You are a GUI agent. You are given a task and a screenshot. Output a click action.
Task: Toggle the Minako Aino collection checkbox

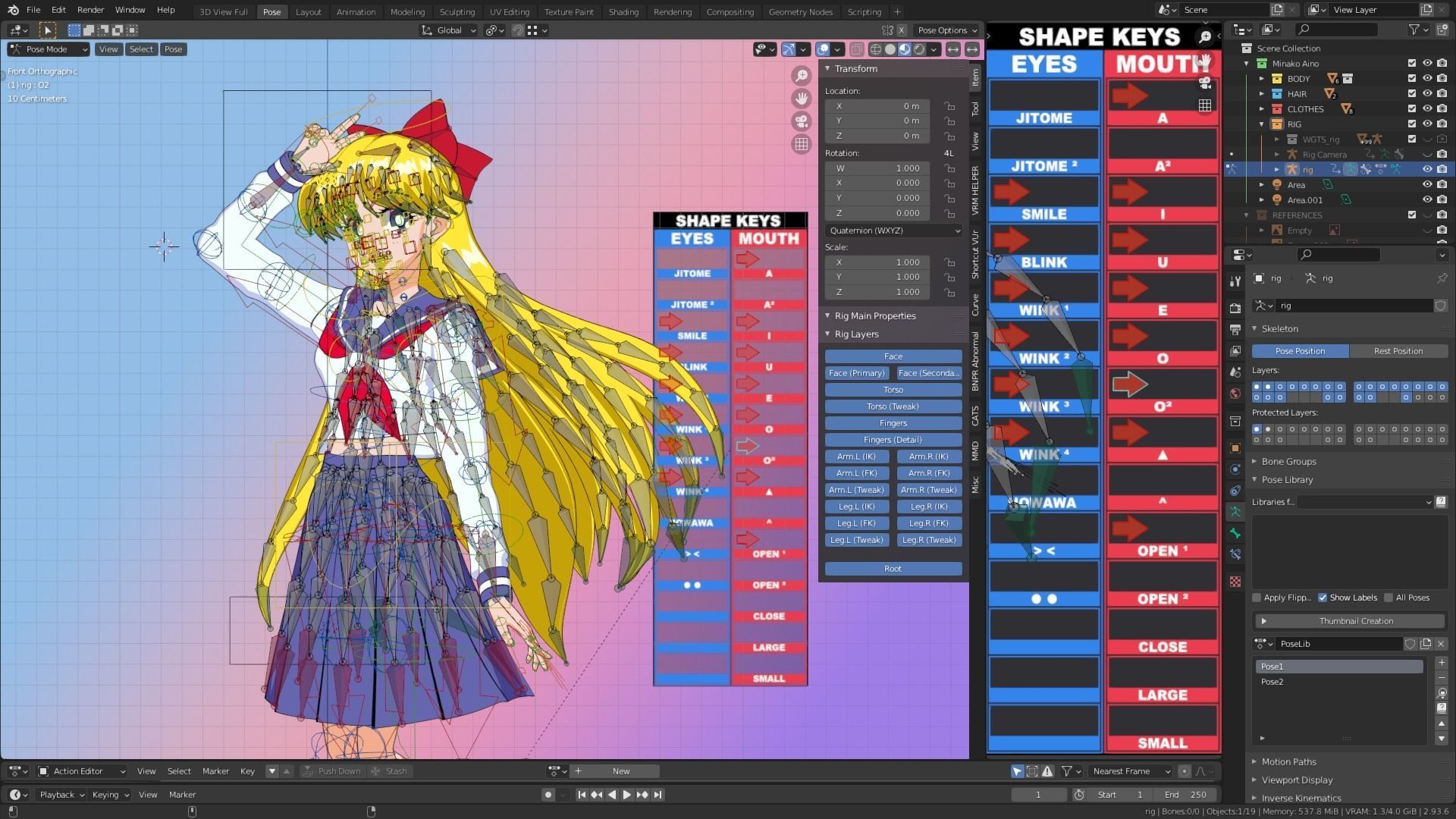point(1412,64)
